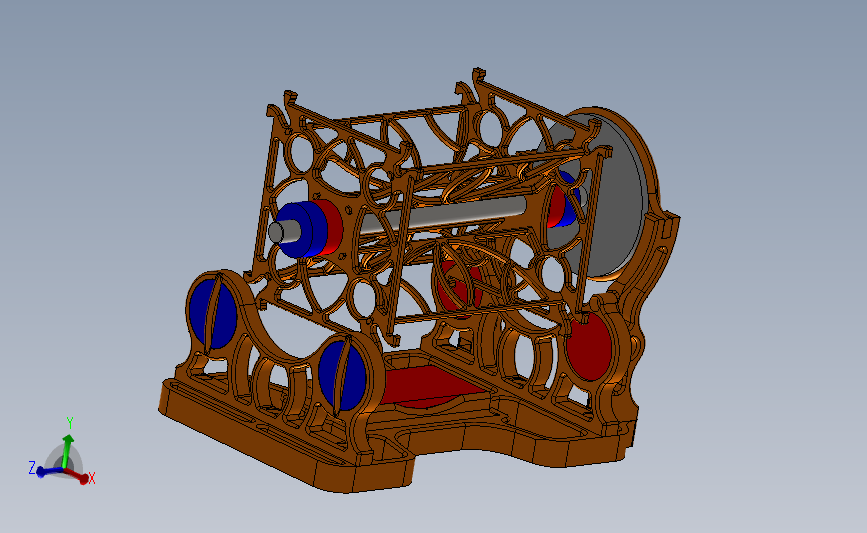Click the blue Z axis of orientation triad
Screen dimensions: 867x533
click(x=49, y=472)
